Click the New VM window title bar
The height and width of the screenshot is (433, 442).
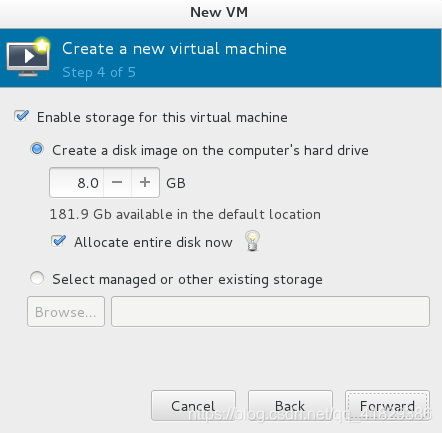point(219,13)
